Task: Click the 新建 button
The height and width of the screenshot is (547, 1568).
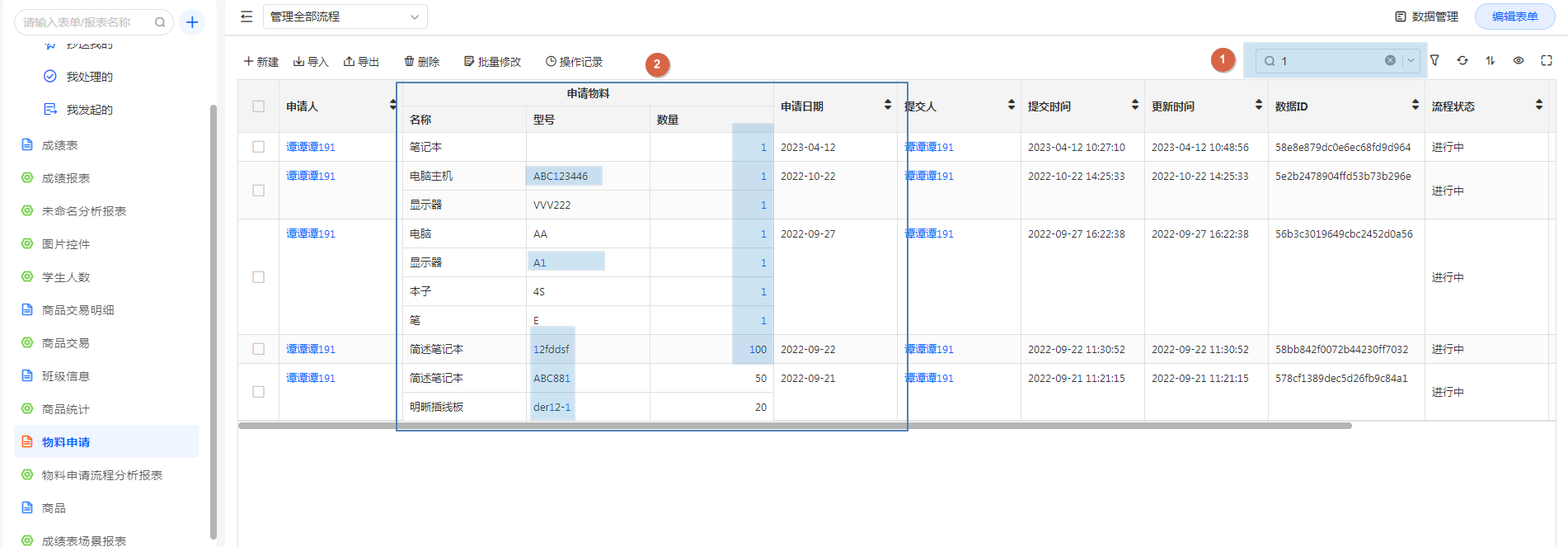Action: (261, 62)
